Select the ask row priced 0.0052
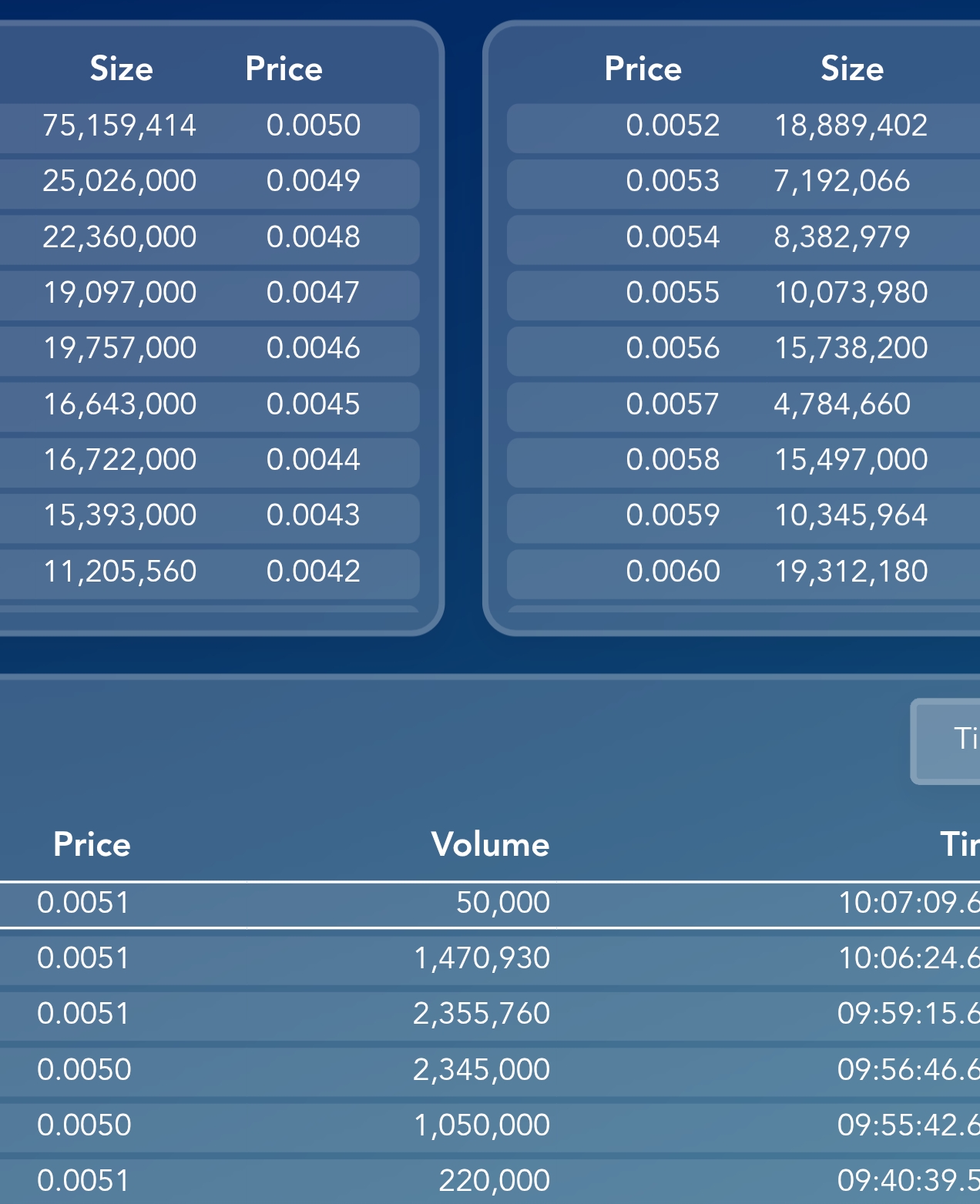 740,126
